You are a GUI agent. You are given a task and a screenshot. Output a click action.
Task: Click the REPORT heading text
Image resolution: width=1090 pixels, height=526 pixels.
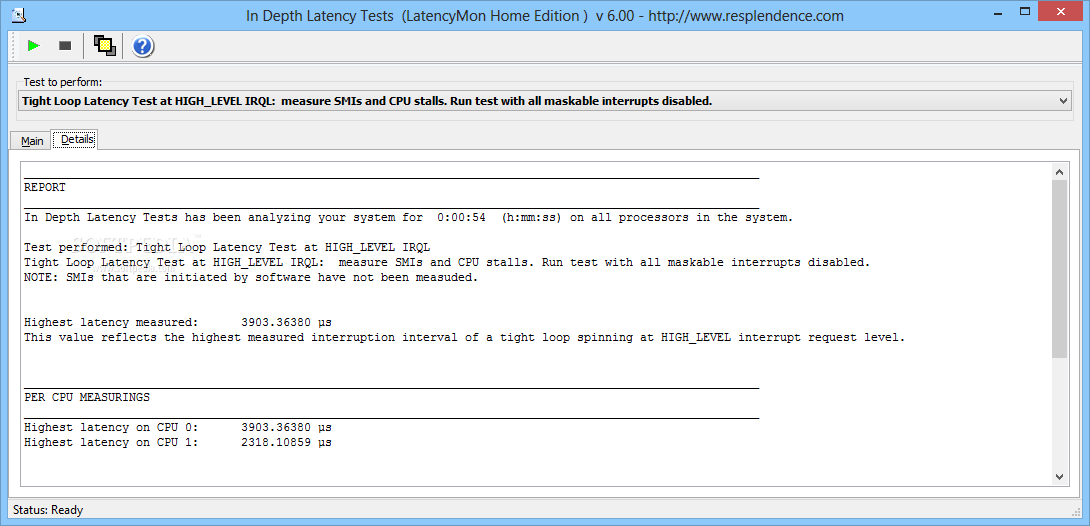click(x=45, y=188)
